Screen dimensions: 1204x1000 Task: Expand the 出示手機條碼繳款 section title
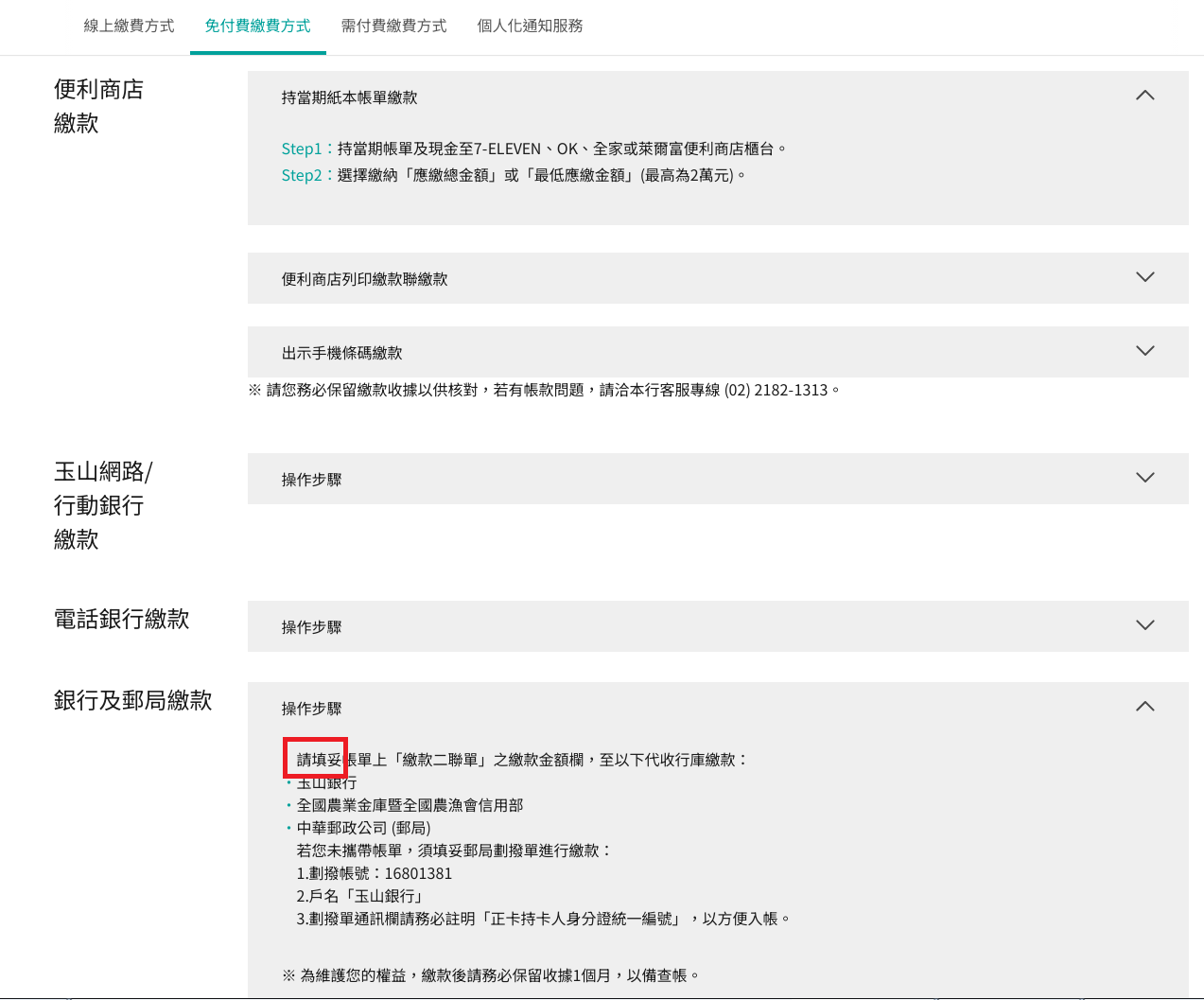pyautogui.click(x=341, y=353)
